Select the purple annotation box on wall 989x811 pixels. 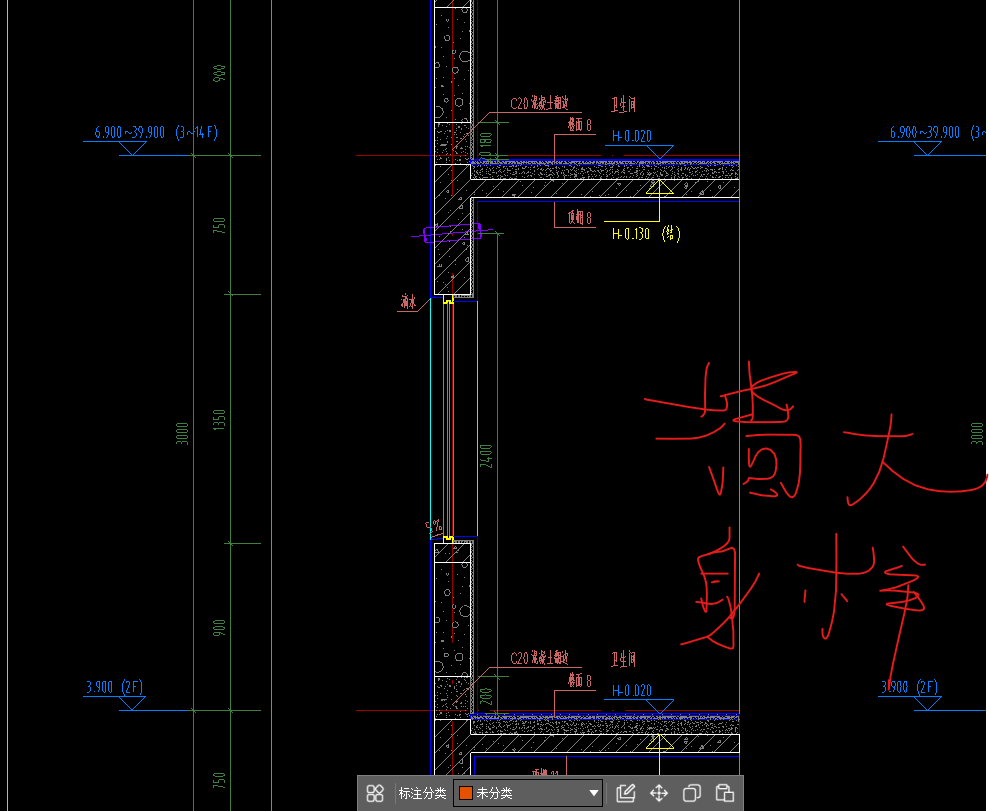point(452,233)
